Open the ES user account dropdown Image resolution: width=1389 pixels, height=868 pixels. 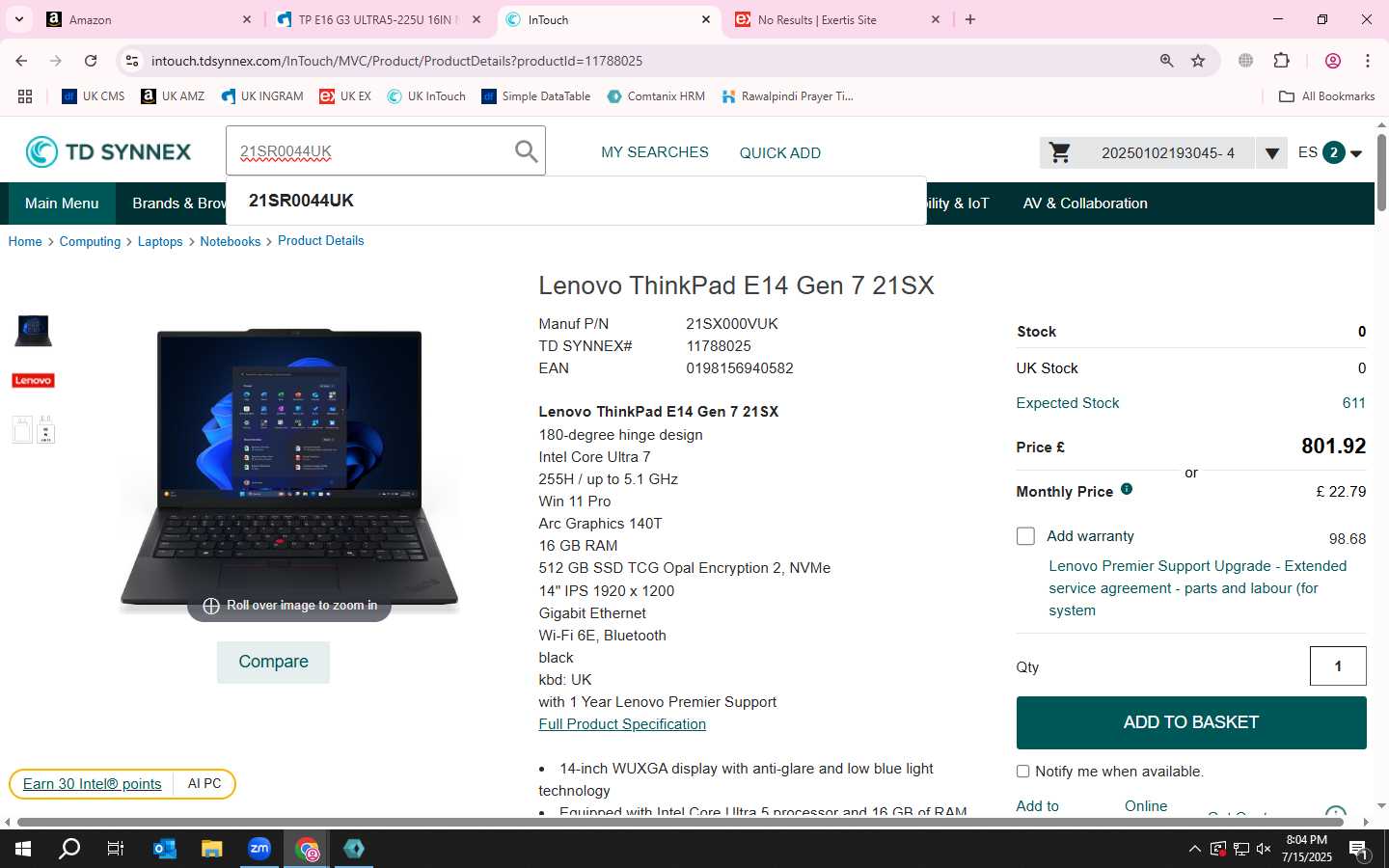(1330, 152)
